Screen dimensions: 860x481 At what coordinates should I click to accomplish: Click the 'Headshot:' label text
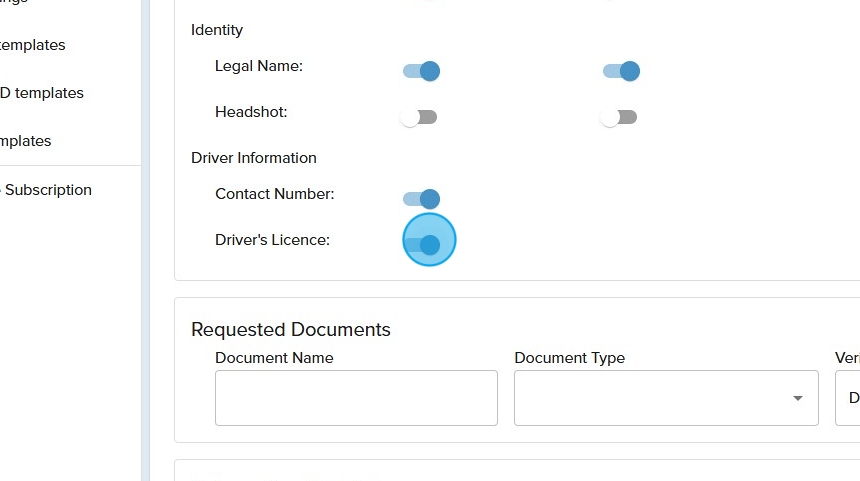click(251, 112)
